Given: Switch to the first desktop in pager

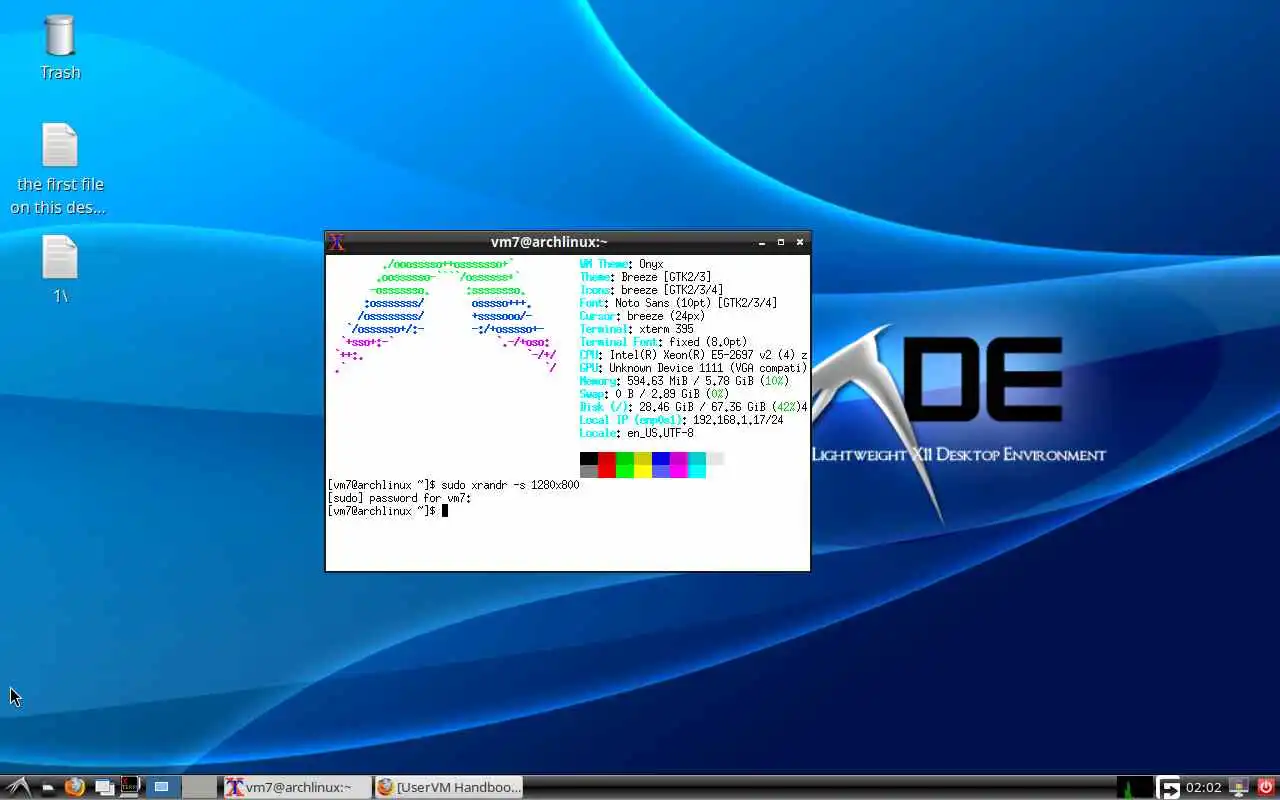Looking at the screenshot, I should click(x=161, y=787).
